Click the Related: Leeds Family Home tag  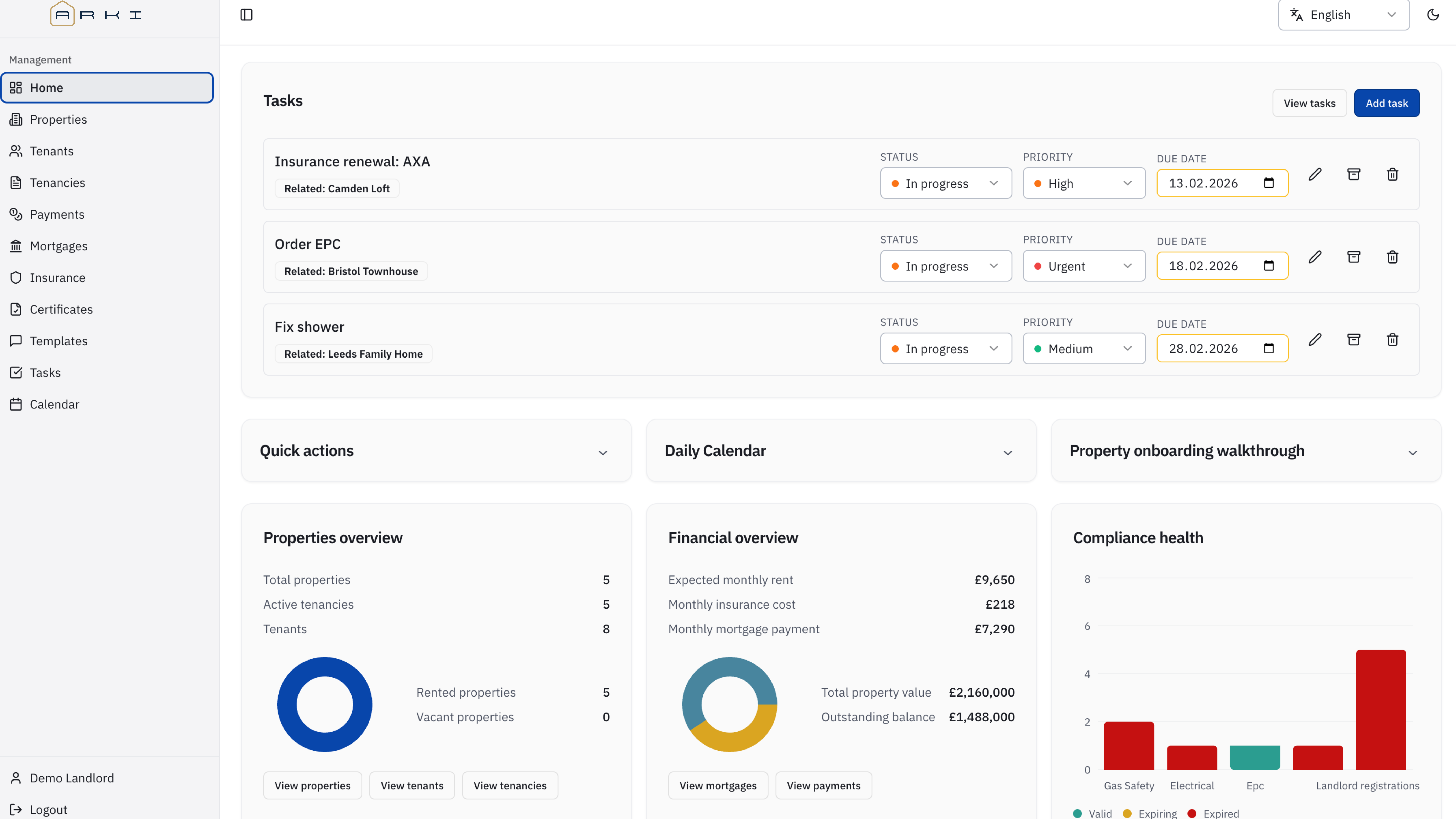click(353, 353)
